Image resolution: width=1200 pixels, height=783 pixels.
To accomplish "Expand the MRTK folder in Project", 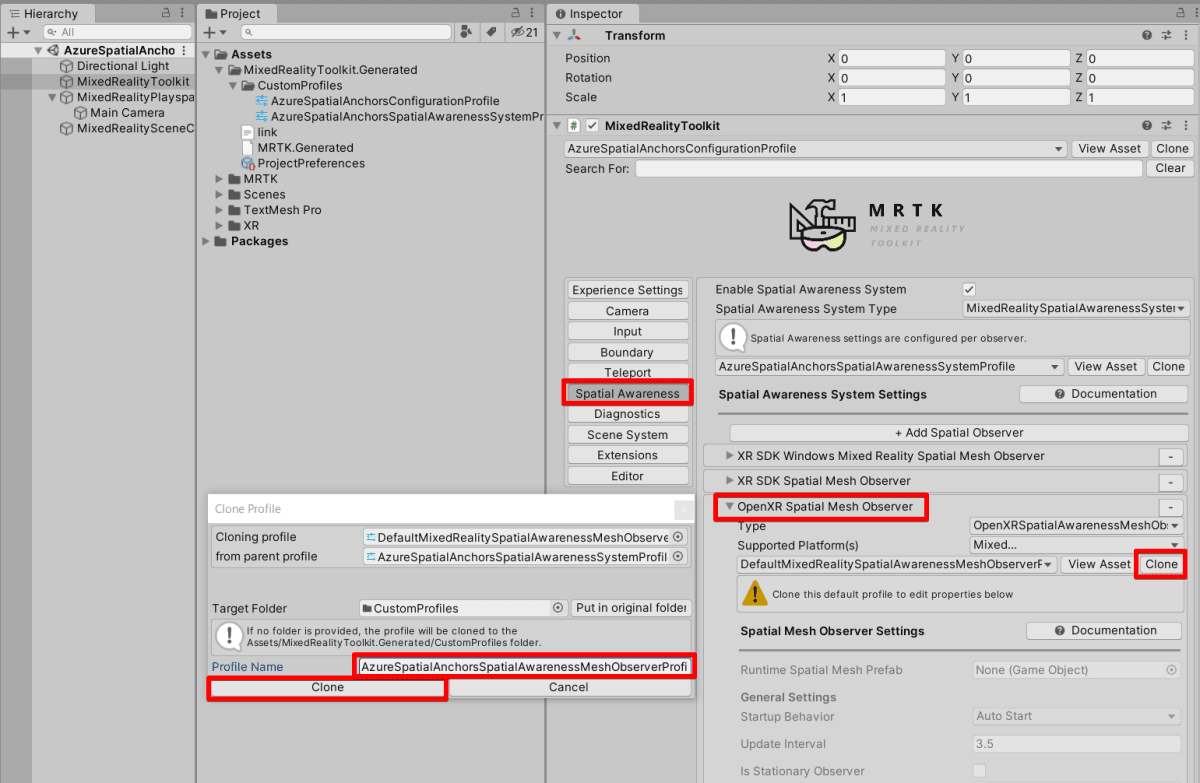I will pos(220,179).
